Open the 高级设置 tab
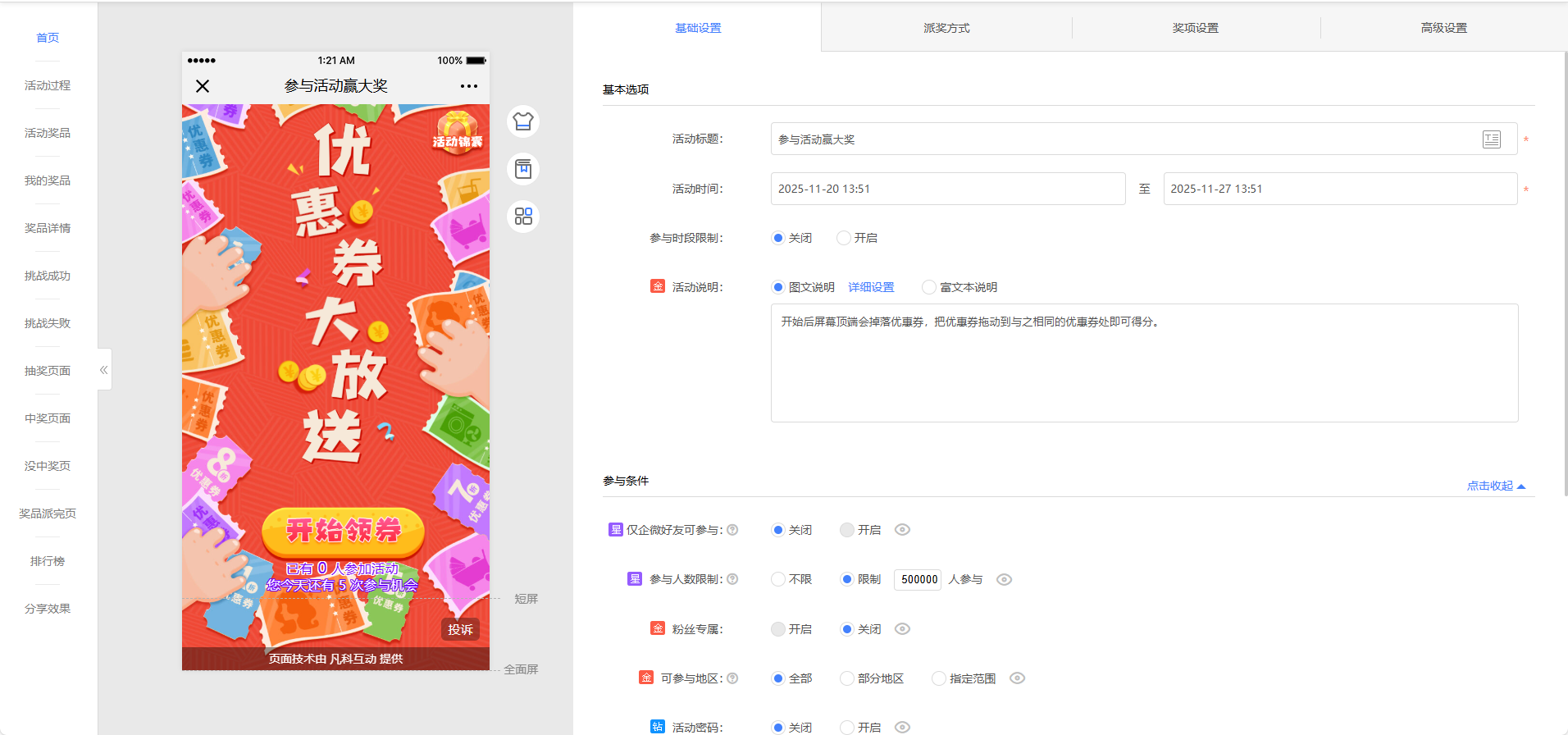The height and width of the screenshot is (735, 1568). (1443, 28)
